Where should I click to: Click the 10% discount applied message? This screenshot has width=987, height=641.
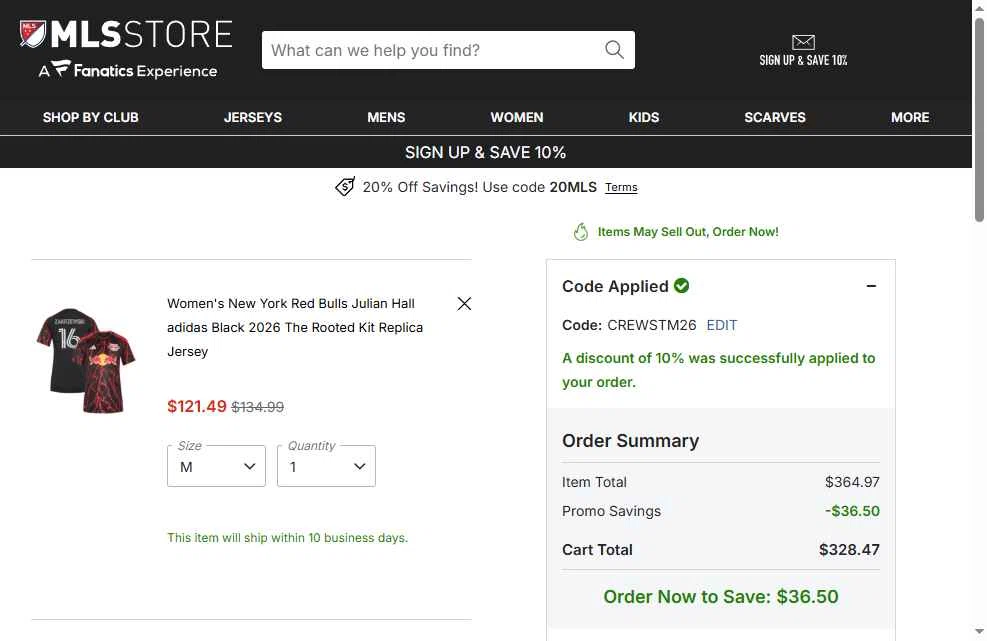[x=719, y=370]
